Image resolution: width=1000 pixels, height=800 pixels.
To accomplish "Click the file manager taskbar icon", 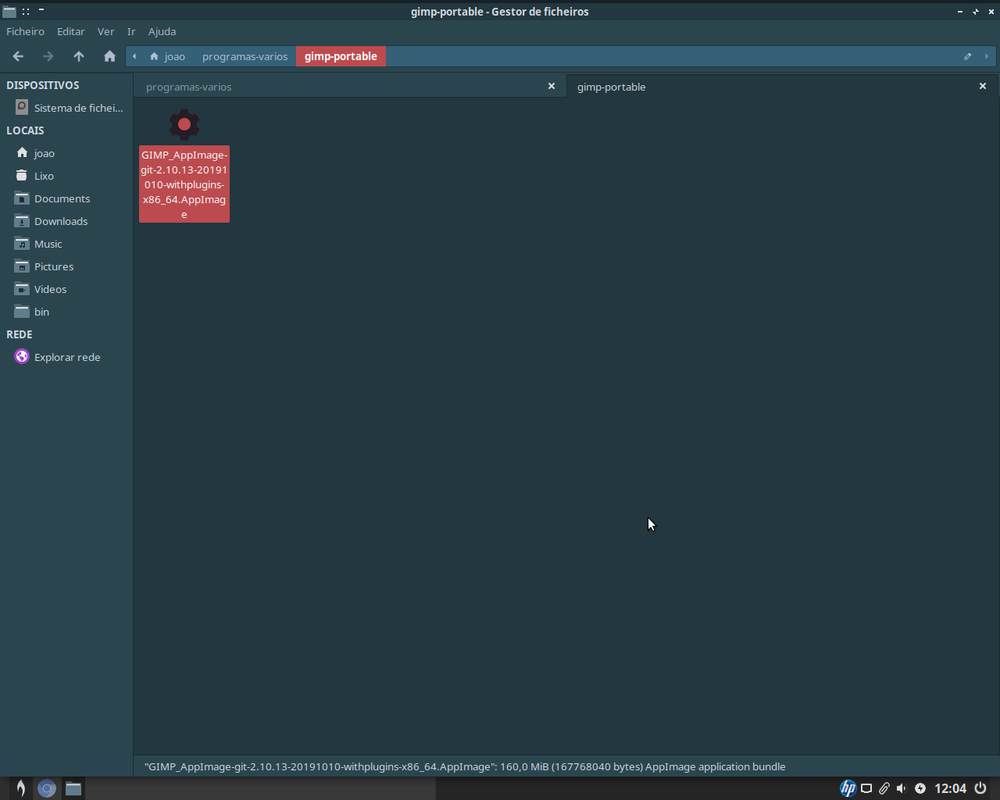I will tap(73, 789).
